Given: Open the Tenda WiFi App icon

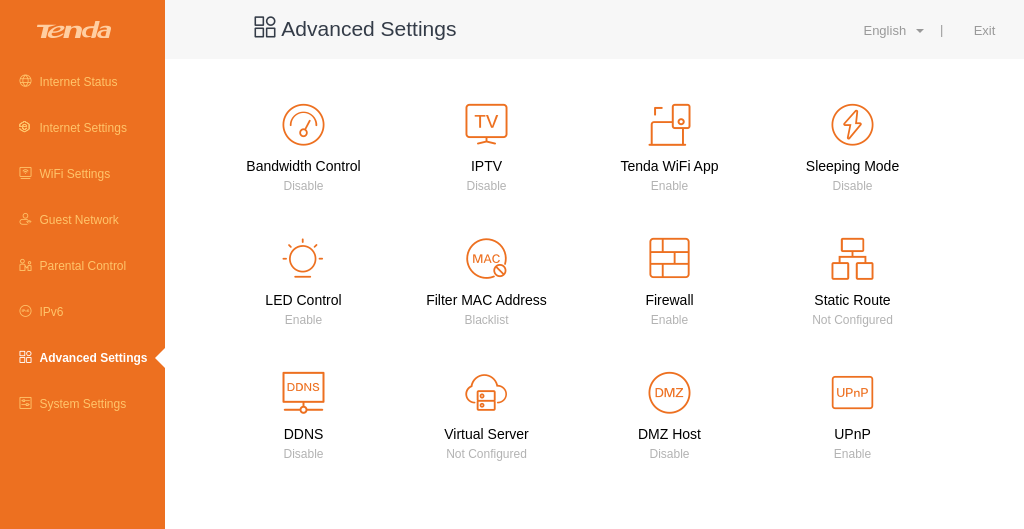Looking at the screenshot, I should point(669,125).
